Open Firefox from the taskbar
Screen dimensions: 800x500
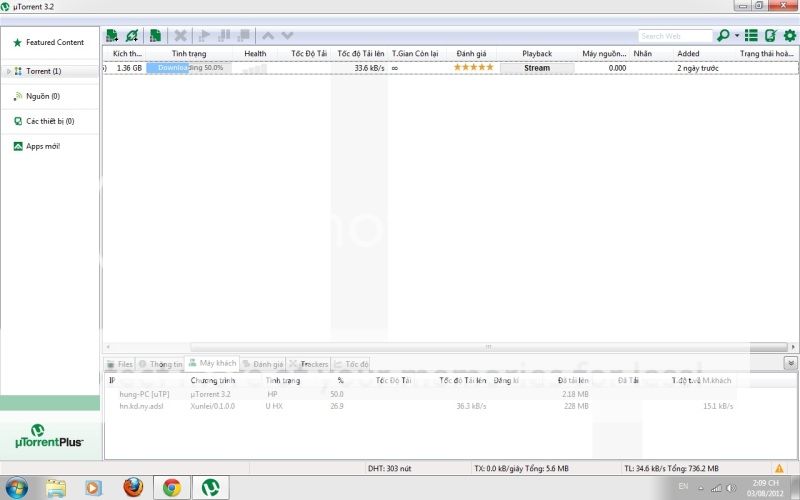[x=133, y=488]
